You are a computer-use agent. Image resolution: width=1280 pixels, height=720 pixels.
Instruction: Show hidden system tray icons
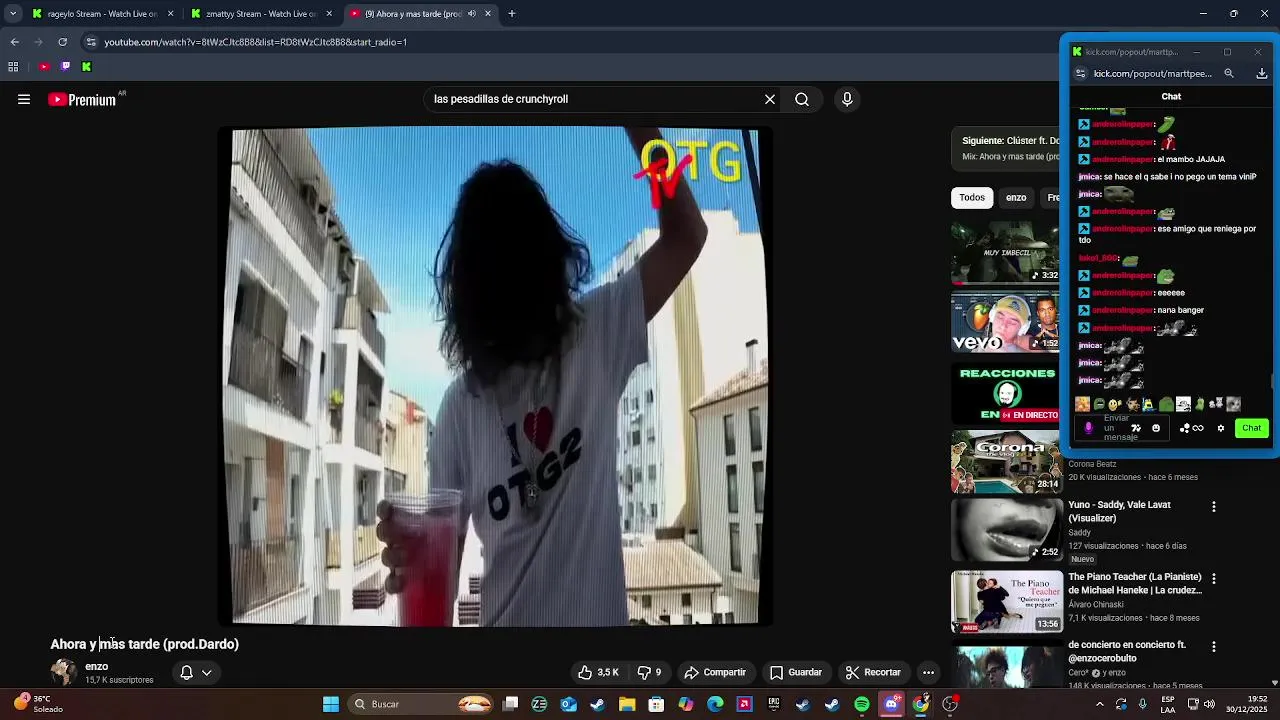click(x=1100, y=704)
